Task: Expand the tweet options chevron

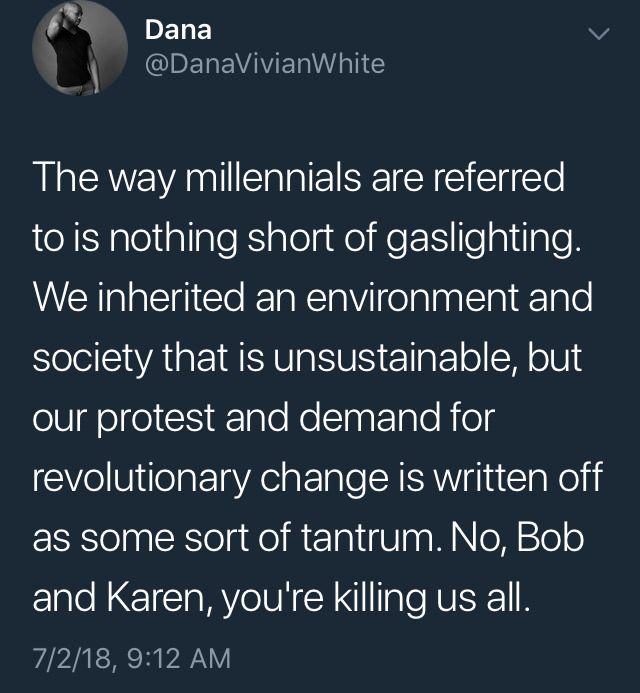Action: 597,34
